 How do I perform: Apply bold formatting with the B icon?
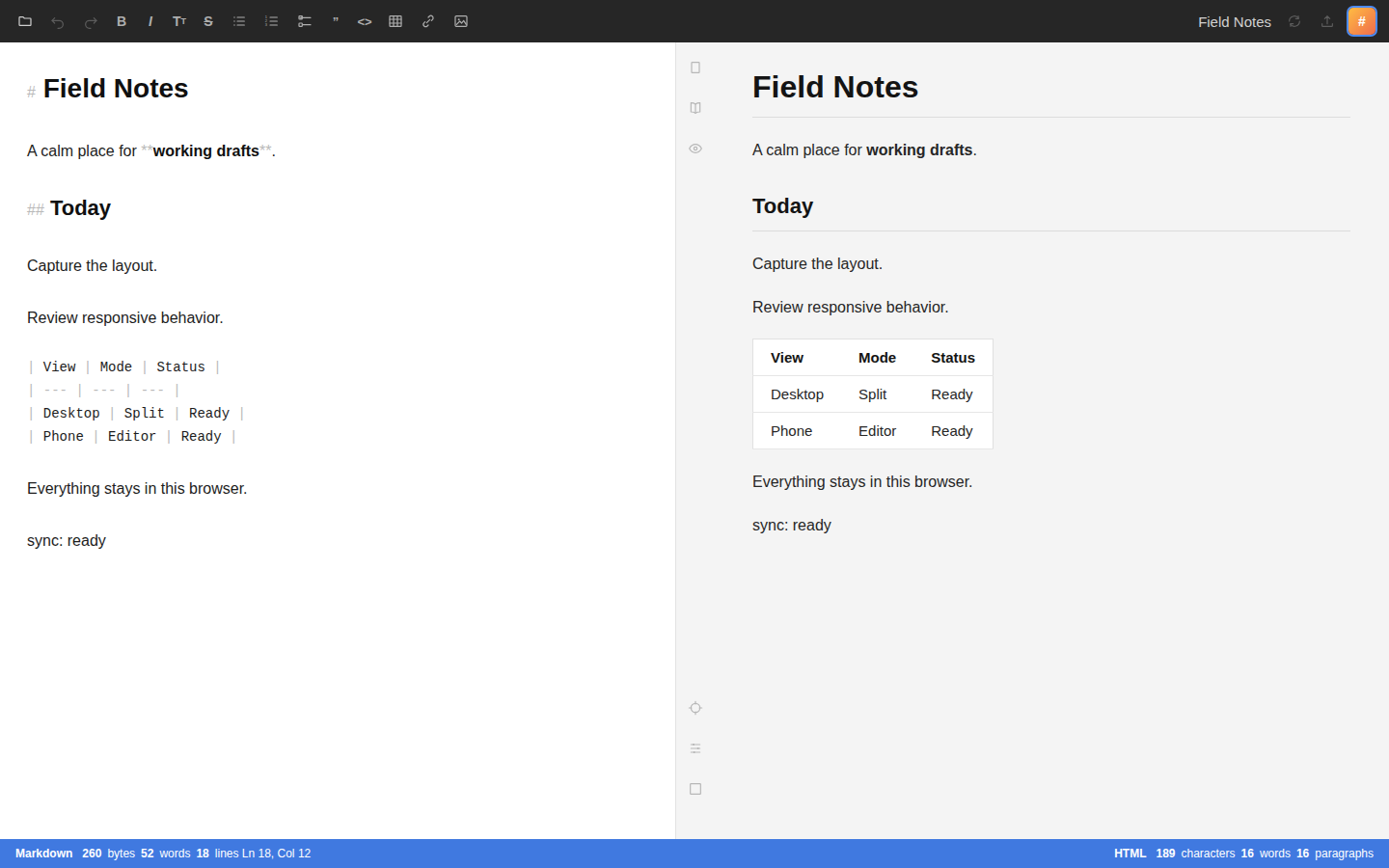122,21
